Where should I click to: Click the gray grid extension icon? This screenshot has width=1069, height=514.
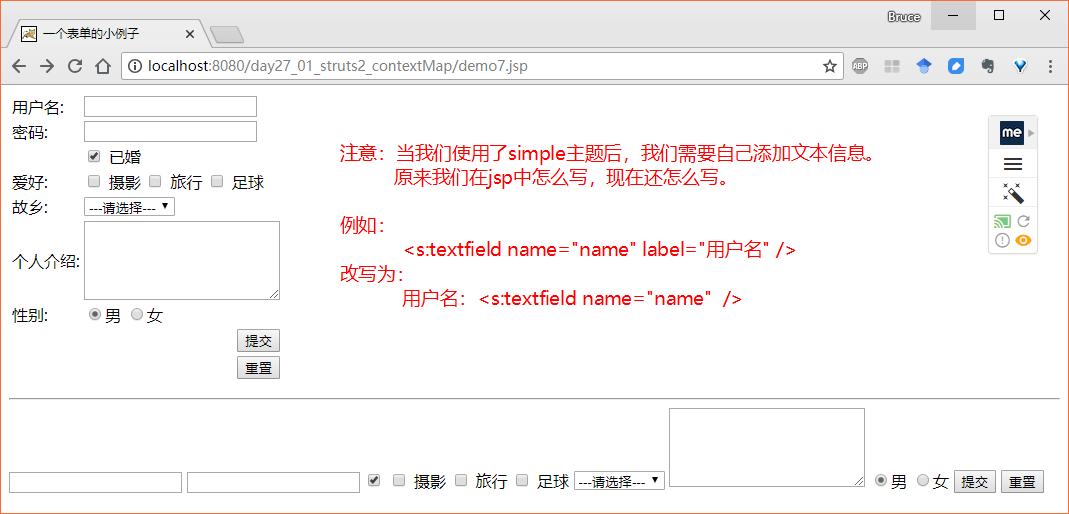[x=892, y=66]
